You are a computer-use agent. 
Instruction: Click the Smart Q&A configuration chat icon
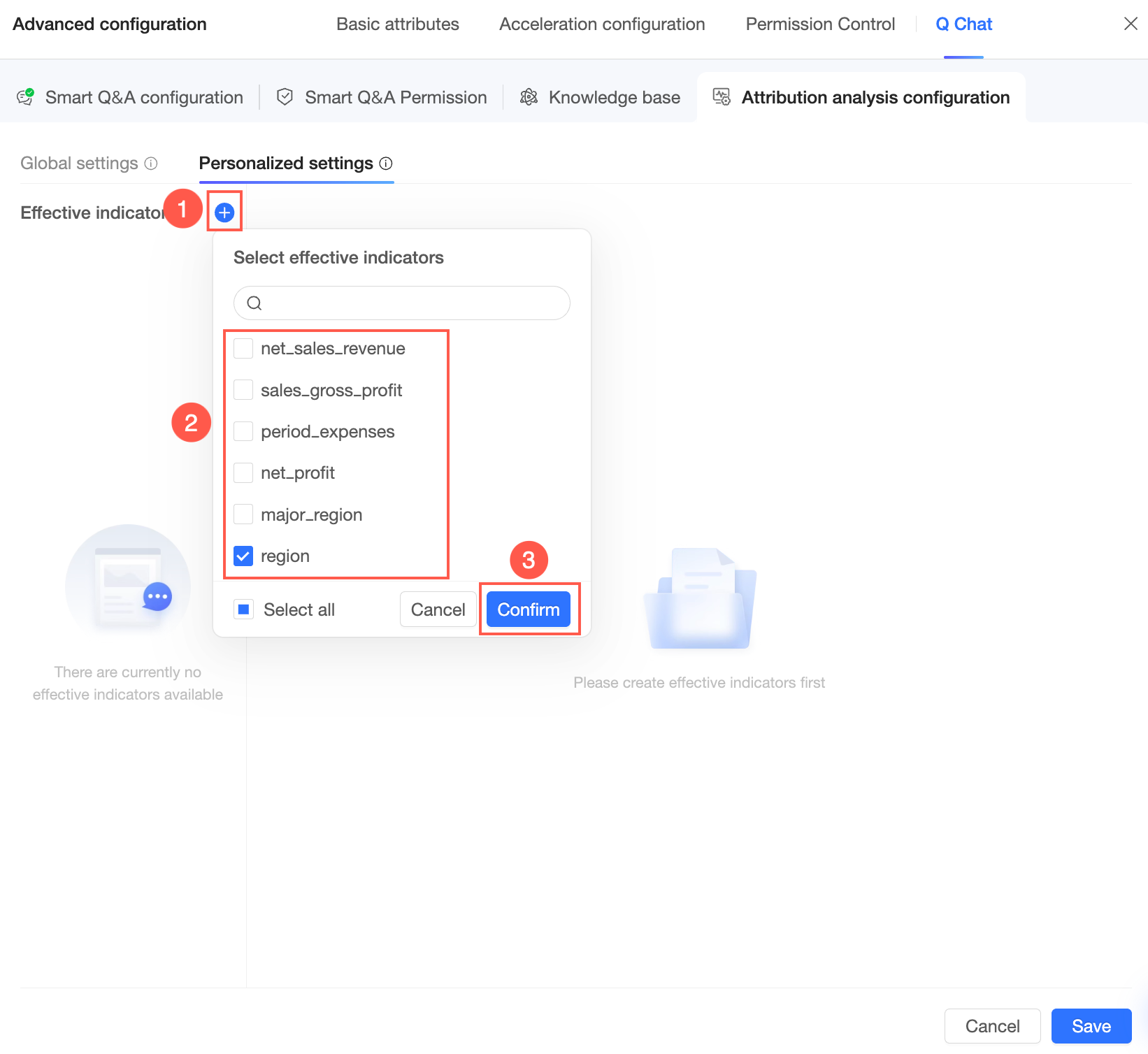click(26, 97)
